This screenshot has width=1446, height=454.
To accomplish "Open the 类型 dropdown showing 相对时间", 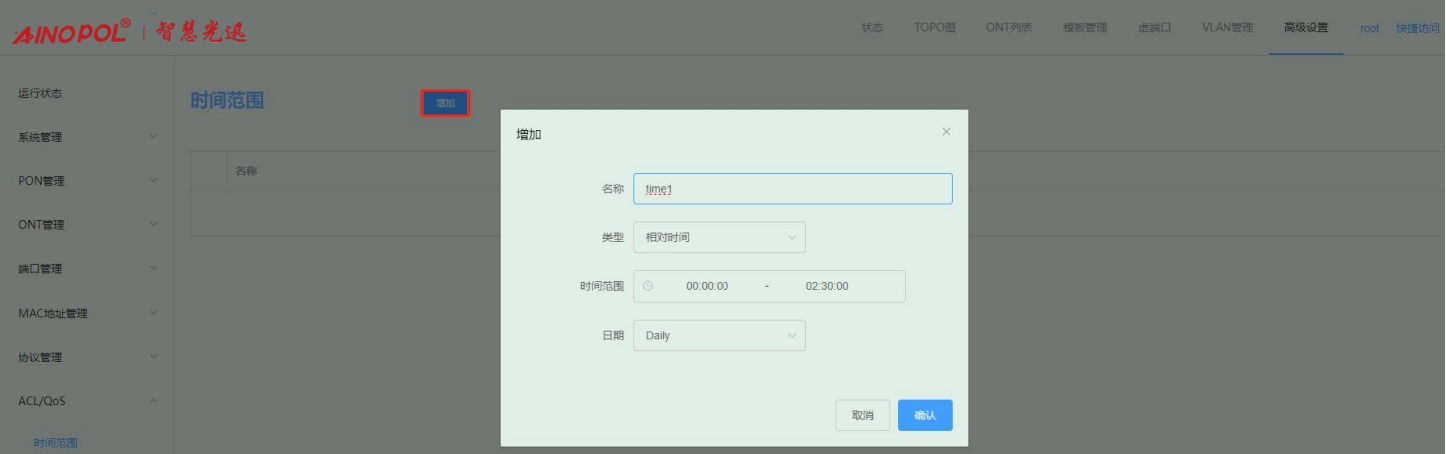I will (x=719, y=238).
